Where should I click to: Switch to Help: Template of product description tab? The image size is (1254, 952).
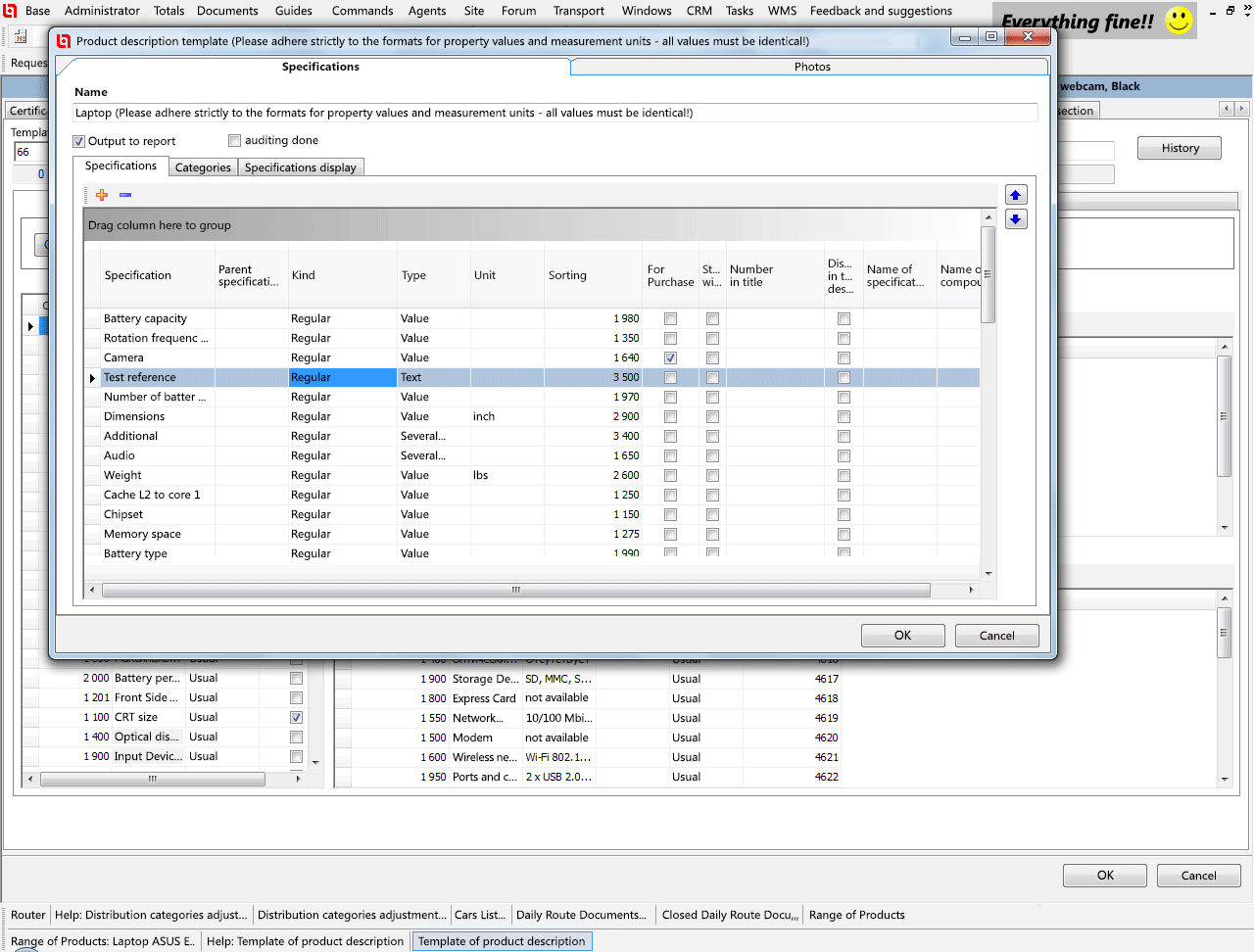(x=305, y=941)
